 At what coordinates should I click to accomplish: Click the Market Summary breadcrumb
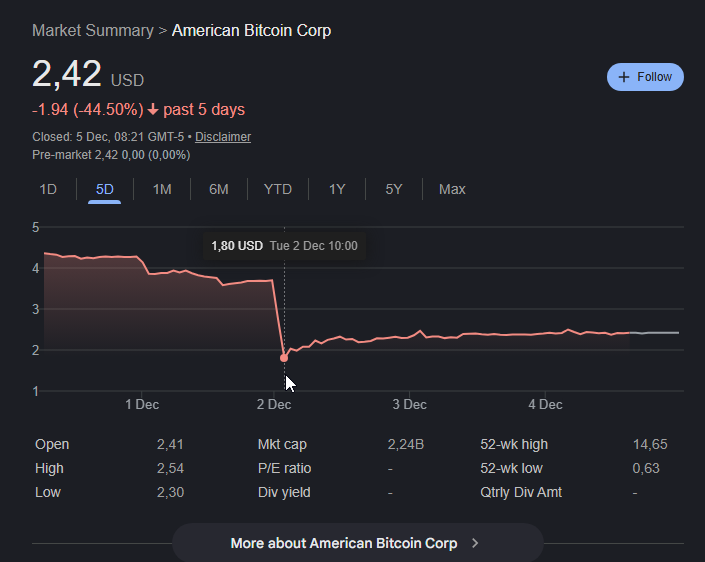click(93, 31)
